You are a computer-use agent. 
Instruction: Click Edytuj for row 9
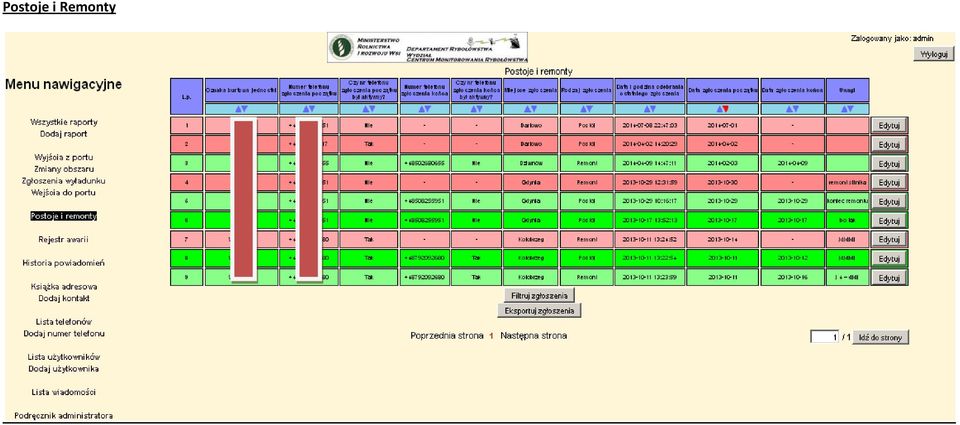889,278
